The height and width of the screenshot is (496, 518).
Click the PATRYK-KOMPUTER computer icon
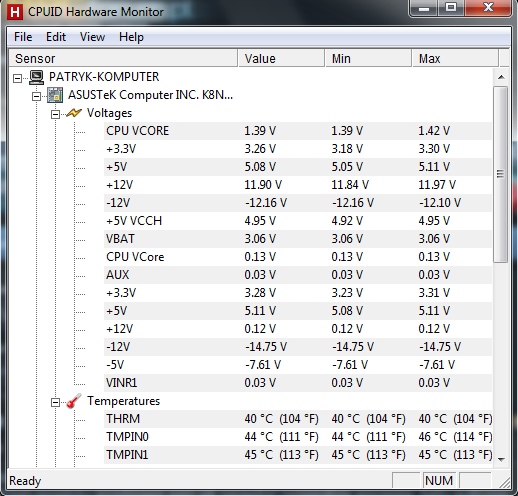tap(36, 77)
